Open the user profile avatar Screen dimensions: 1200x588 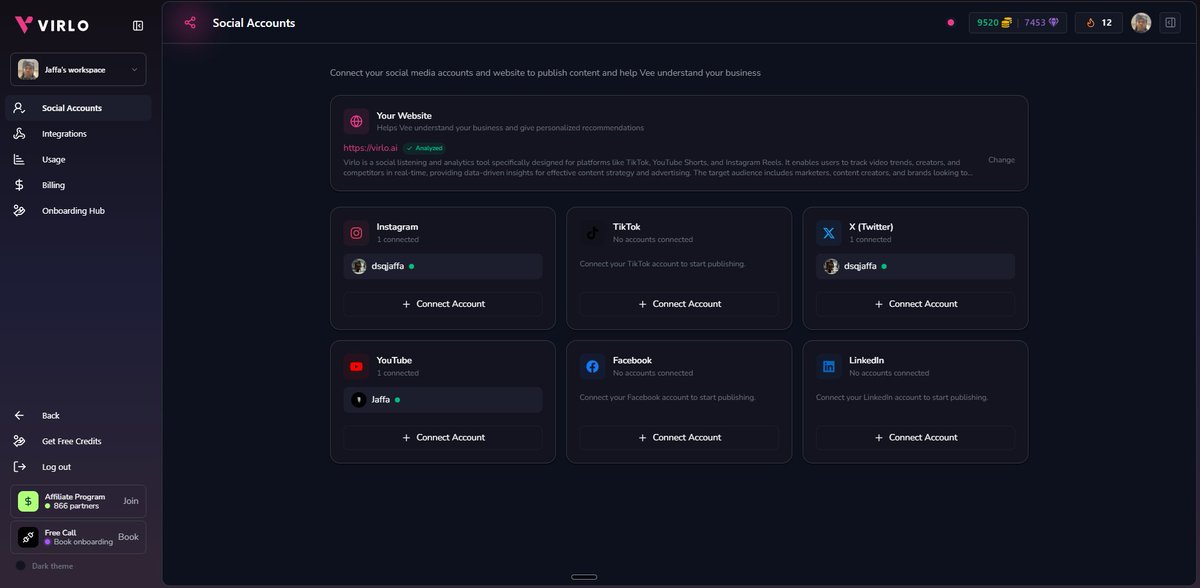1141,22
